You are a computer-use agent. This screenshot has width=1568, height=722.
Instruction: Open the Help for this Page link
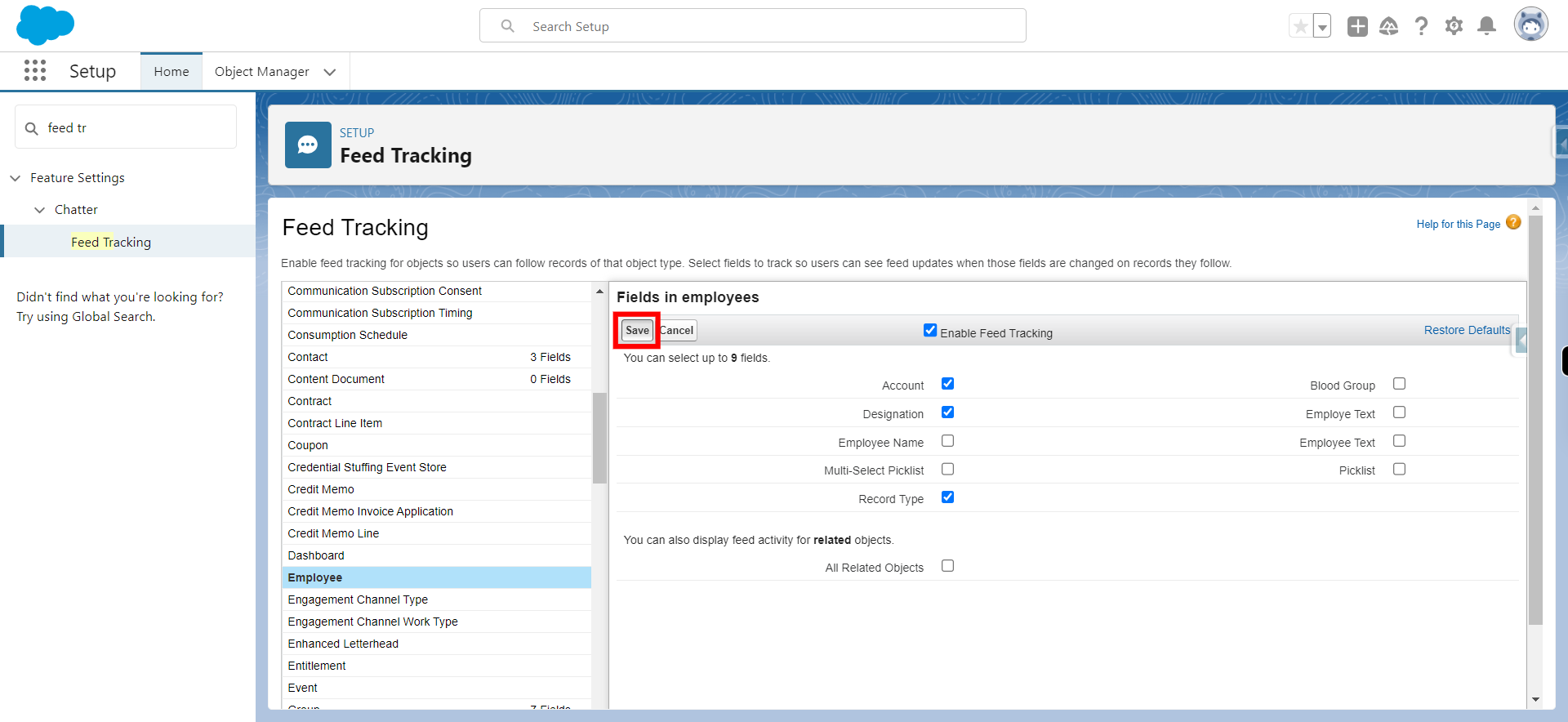pyautogui.click(x=1458, y=224)
